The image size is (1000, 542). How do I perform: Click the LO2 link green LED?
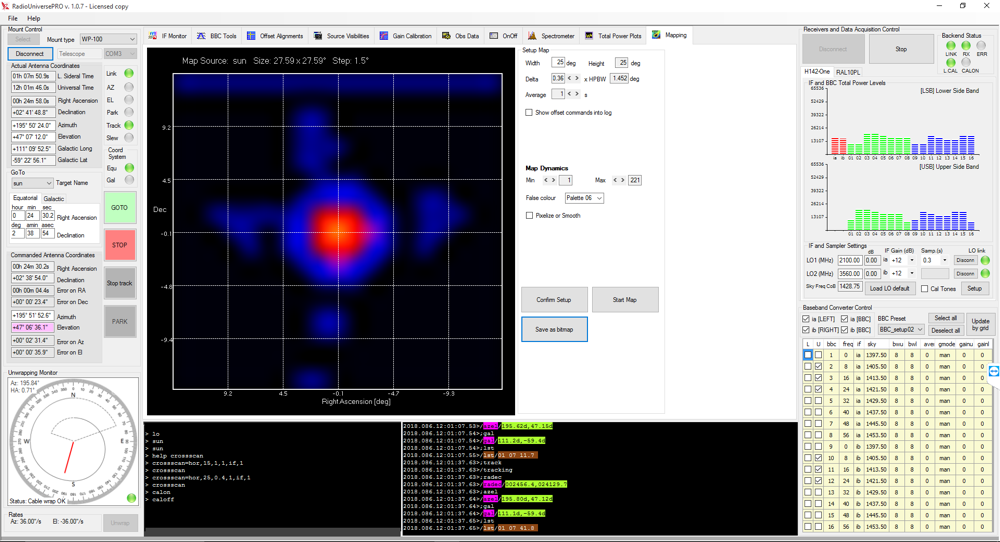point(985,274)
